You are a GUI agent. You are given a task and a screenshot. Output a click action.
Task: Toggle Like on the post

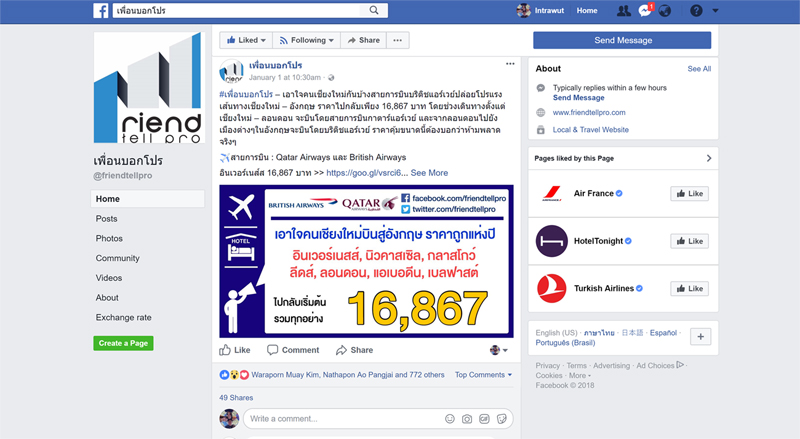click(x=236, y=350)
